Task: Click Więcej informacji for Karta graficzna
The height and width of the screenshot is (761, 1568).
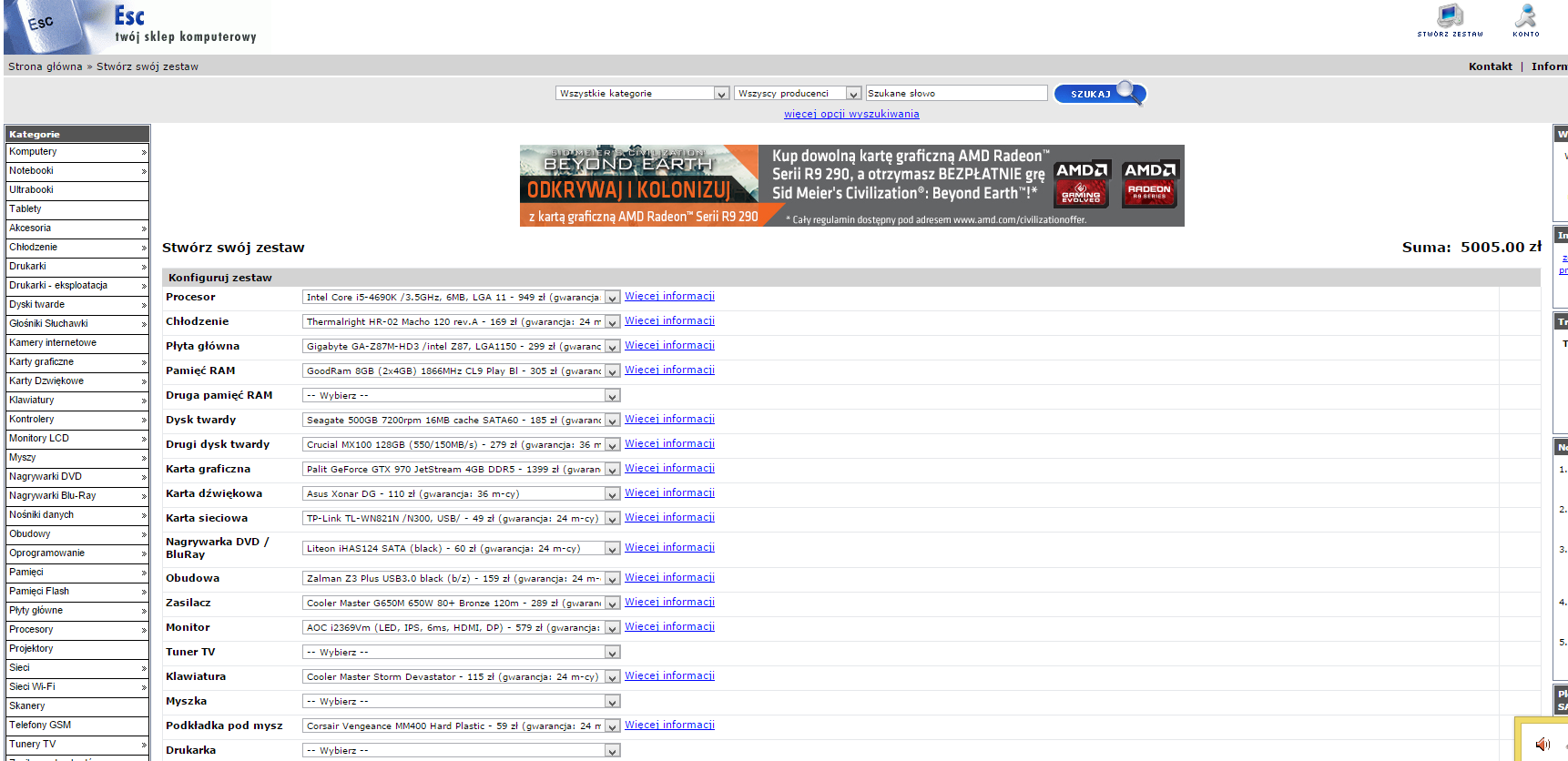Action: [x=669, y=468]
